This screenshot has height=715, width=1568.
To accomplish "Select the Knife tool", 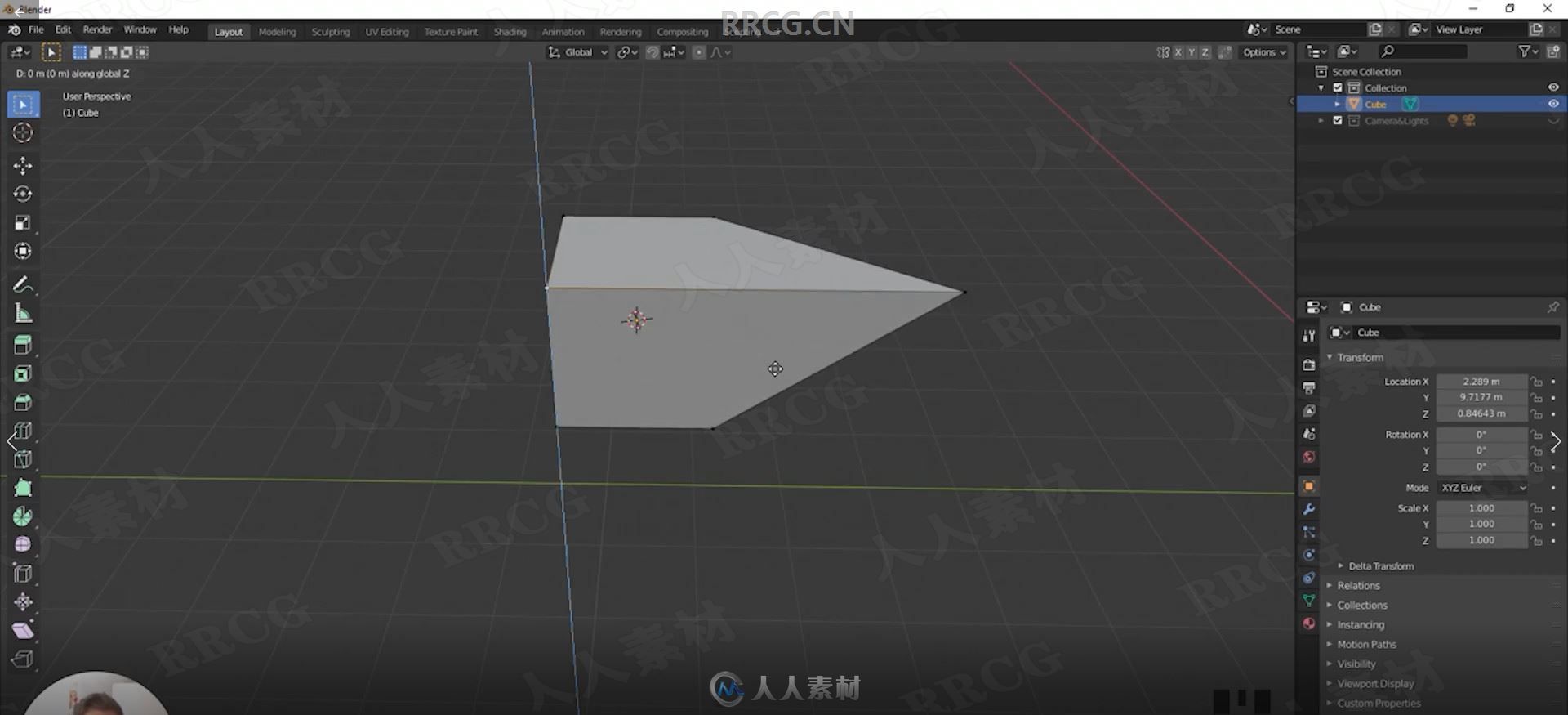I will pyautogui.click(x=23, y=460).
